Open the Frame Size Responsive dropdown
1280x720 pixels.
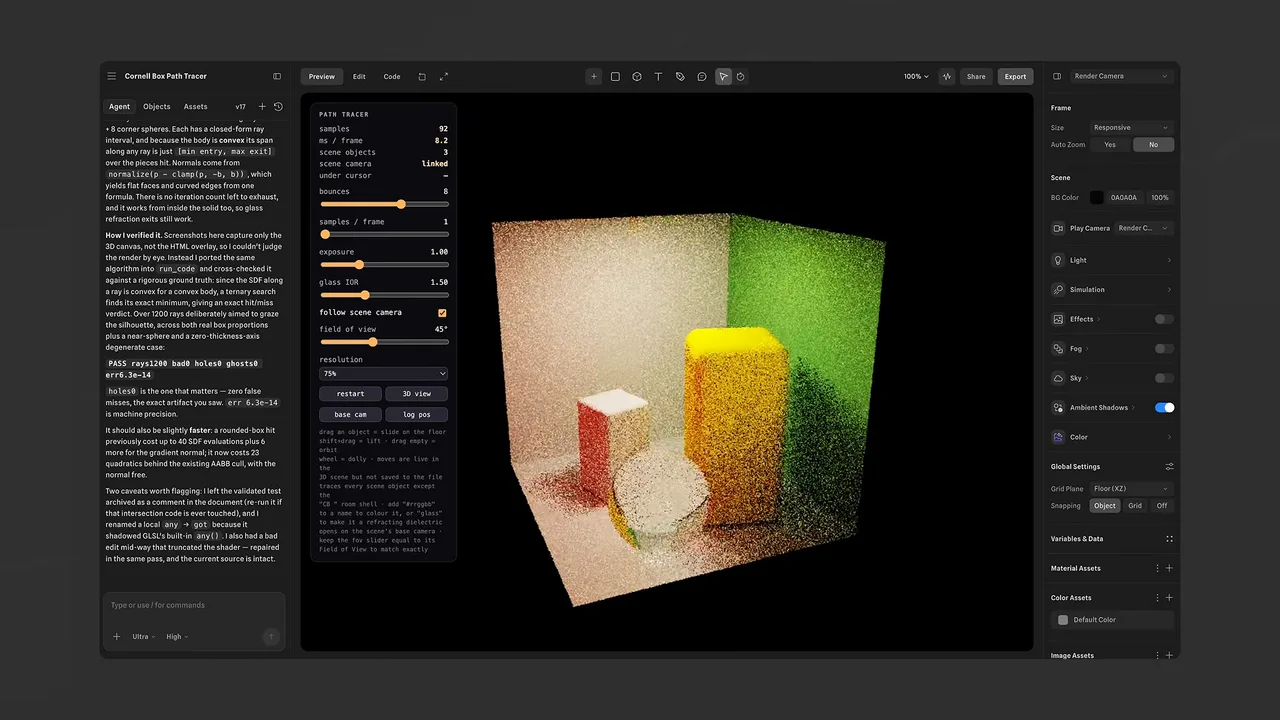(x=1131, y=128)
